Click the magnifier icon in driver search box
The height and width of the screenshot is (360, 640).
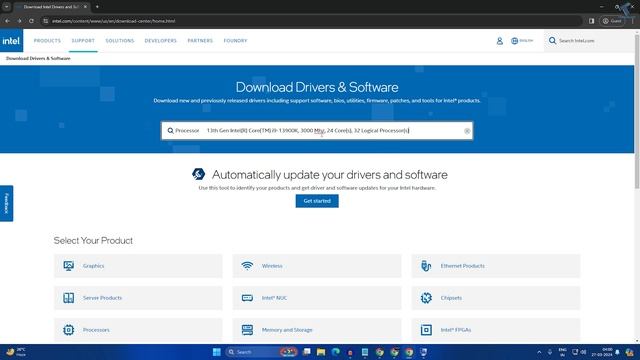point(171,131)
